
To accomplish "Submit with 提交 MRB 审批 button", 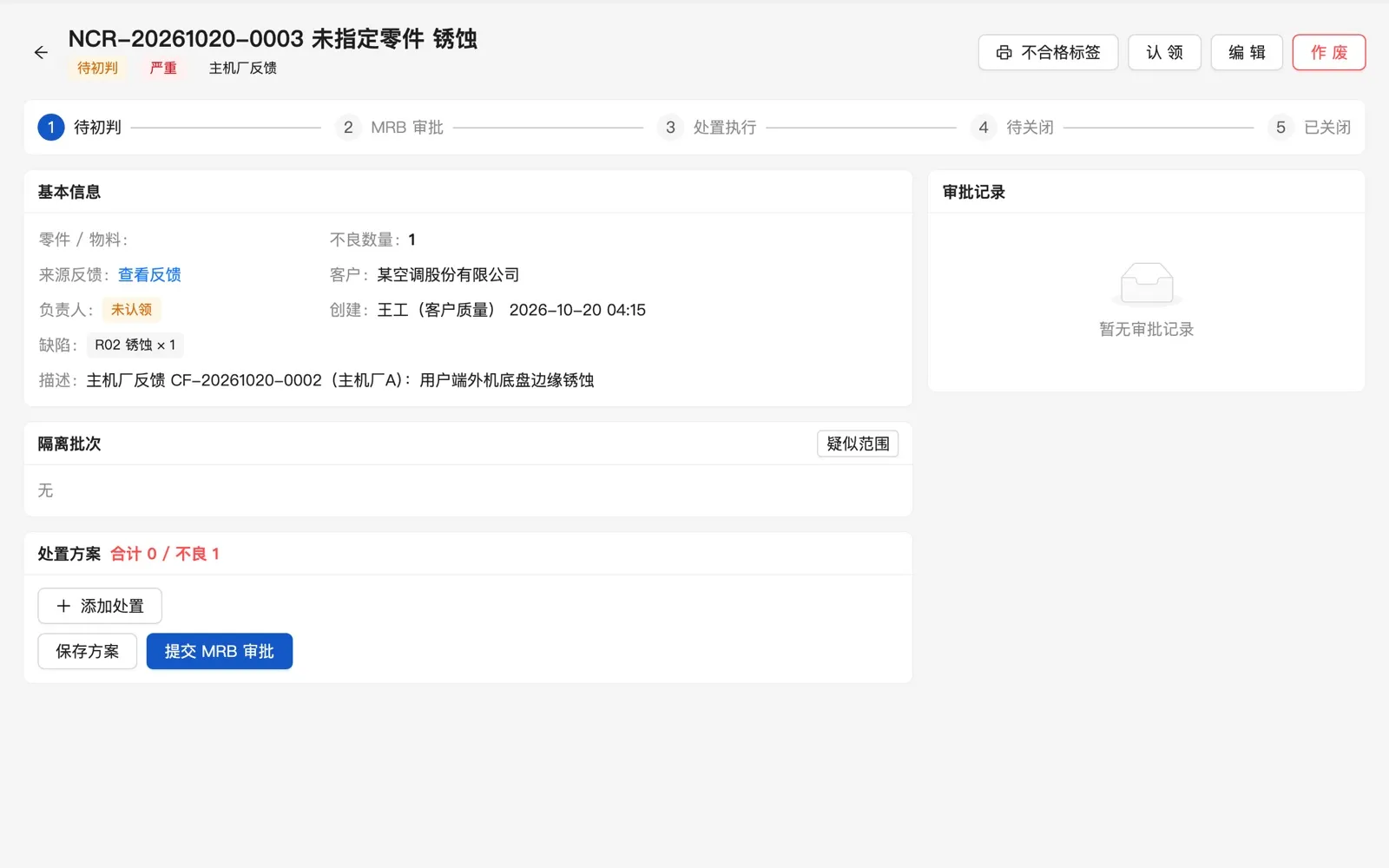I will coord(220,651).
